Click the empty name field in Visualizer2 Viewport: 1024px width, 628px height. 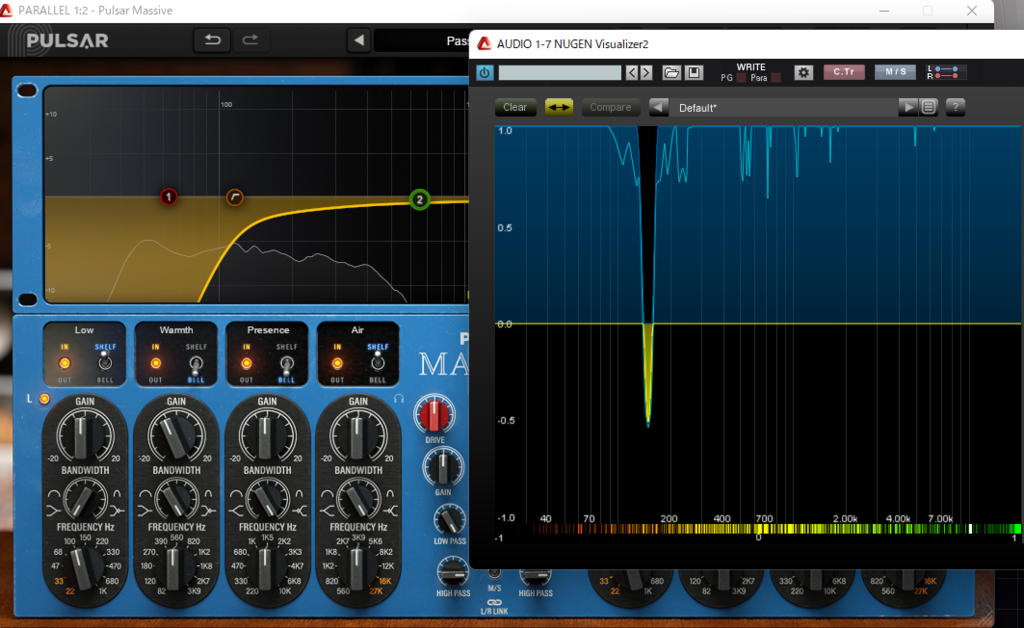(560, 72)
